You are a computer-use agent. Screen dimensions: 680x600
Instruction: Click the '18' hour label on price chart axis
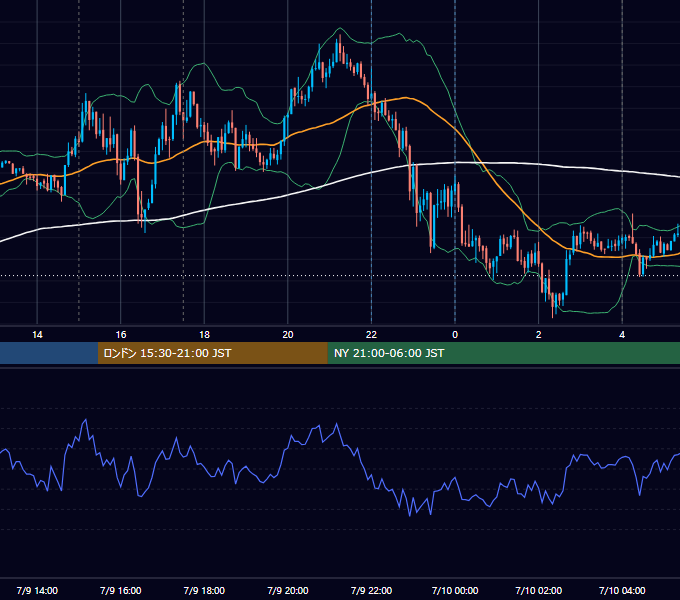point(204,335)
